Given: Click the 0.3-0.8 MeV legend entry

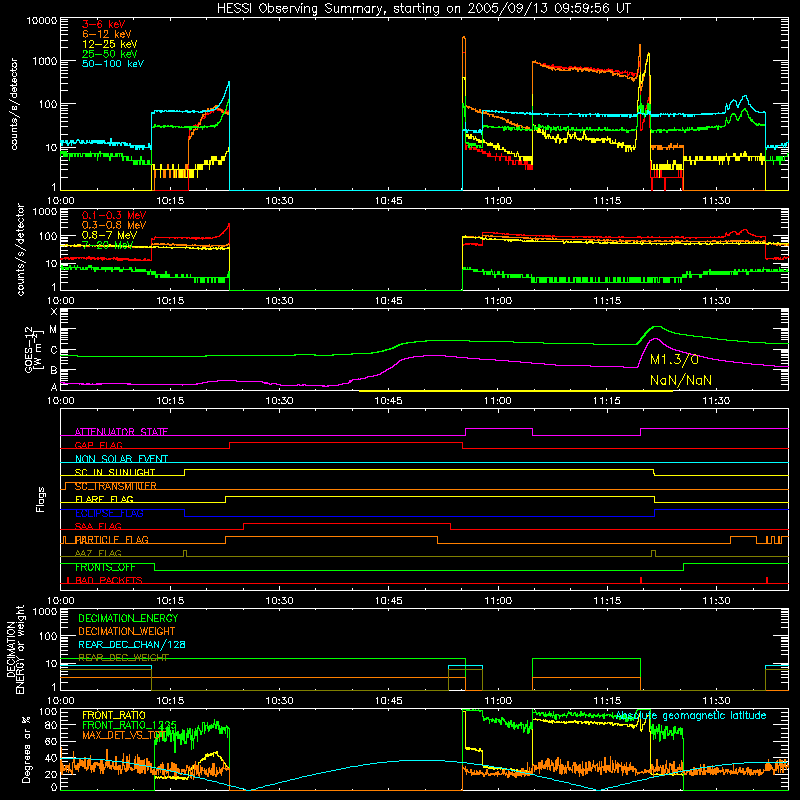Looking at the screenshot, I should coord(114,226).
